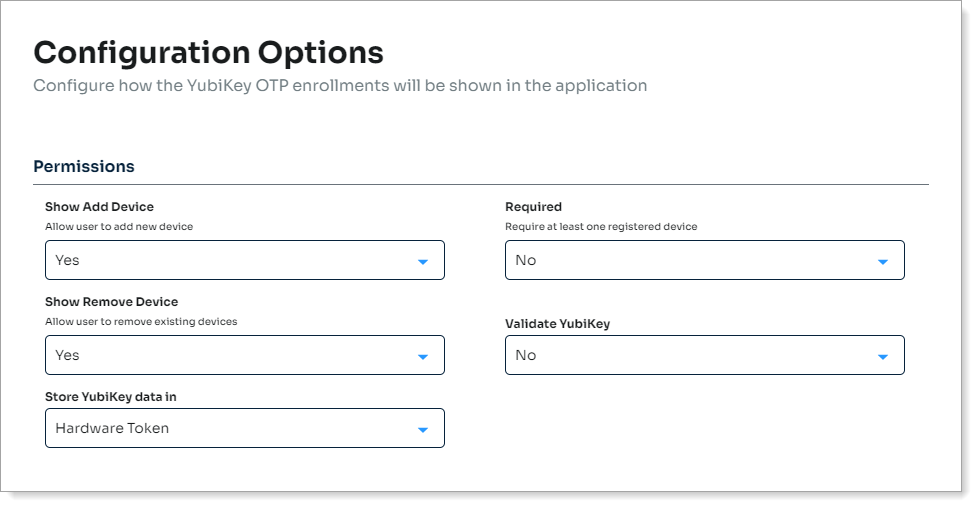The image size is (977, 507).
Task: Click the Validate YubiKey blue arrow icon
Action: click(883, 357)
